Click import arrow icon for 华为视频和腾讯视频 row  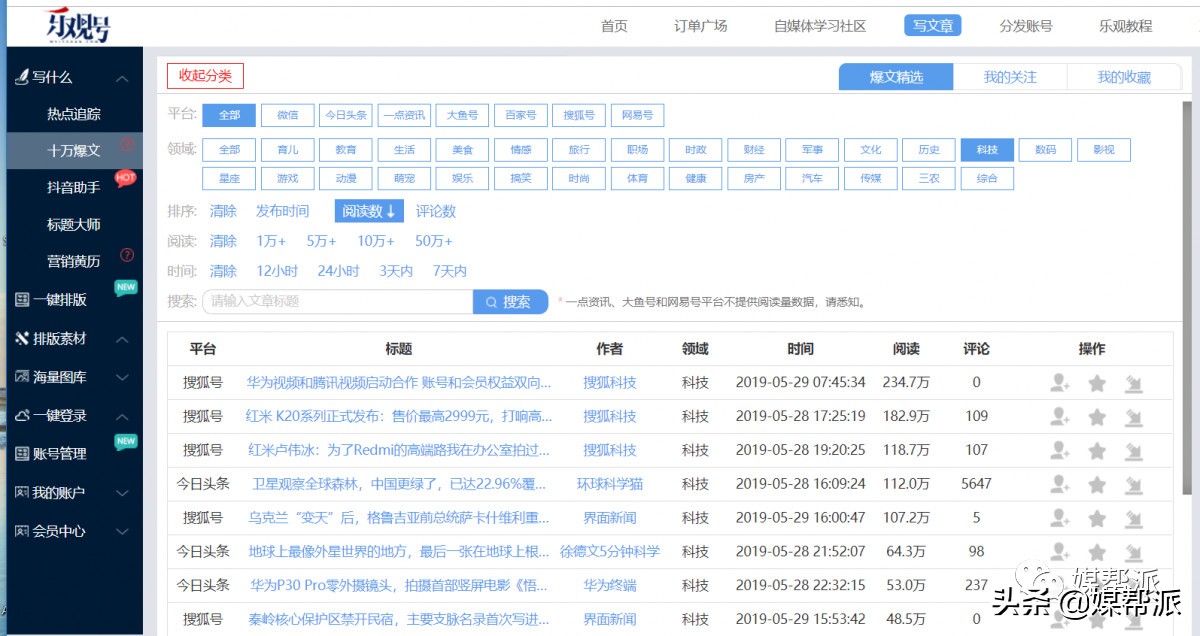click(1133, 382)
